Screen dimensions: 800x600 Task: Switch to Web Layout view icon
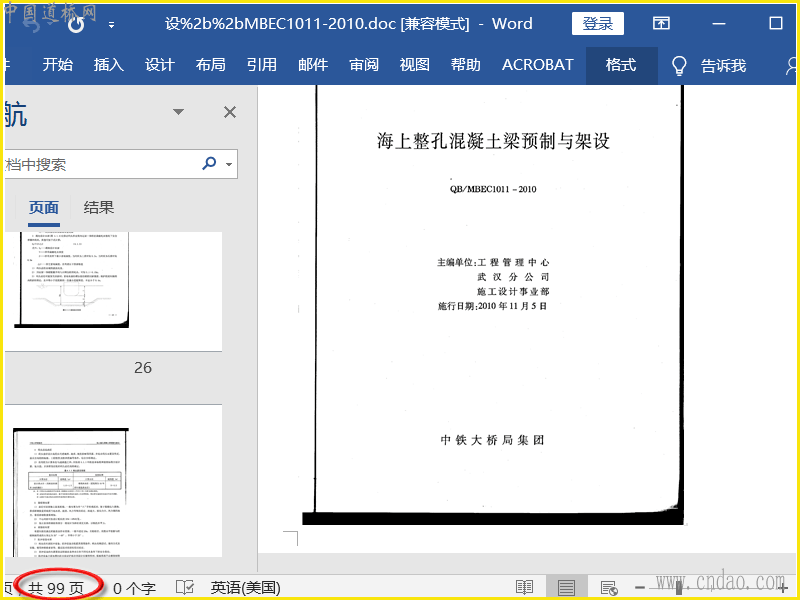pyautogui.click(x=609, y=588)
